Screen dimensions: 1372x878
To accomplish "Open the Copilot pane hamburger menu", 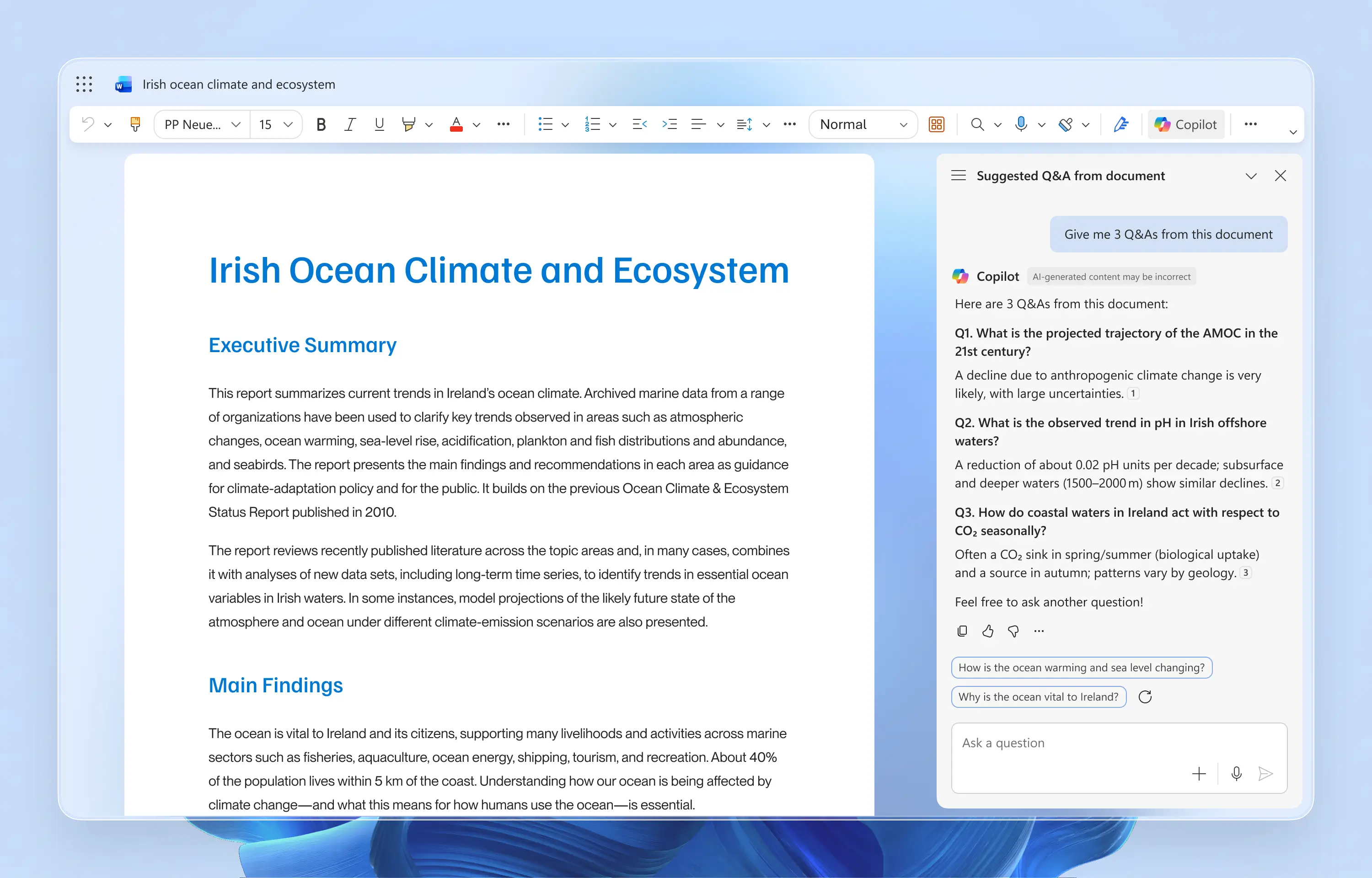I will [x=958, y=176].
